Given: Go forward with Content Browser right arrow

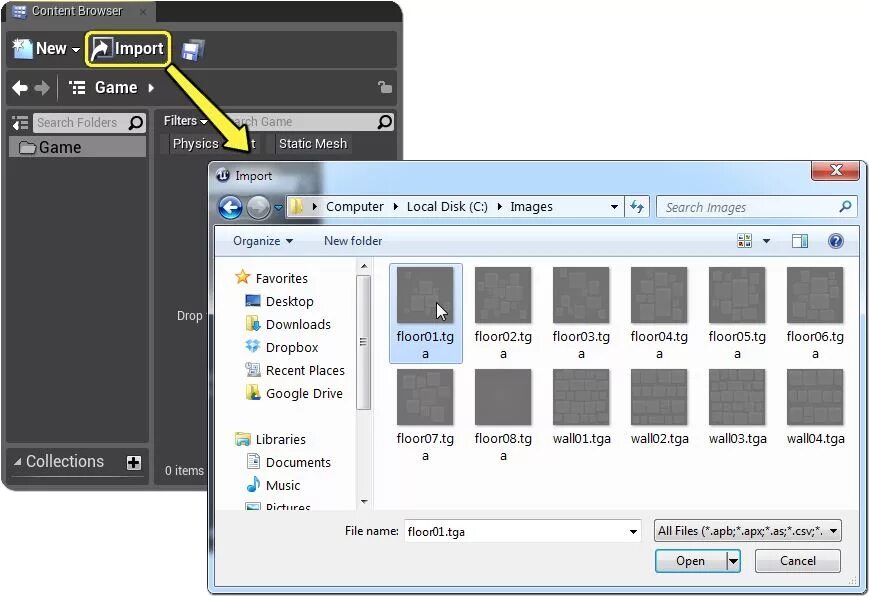Looking at the screenshot, I should pyautogui.click(x=42, y=88).
